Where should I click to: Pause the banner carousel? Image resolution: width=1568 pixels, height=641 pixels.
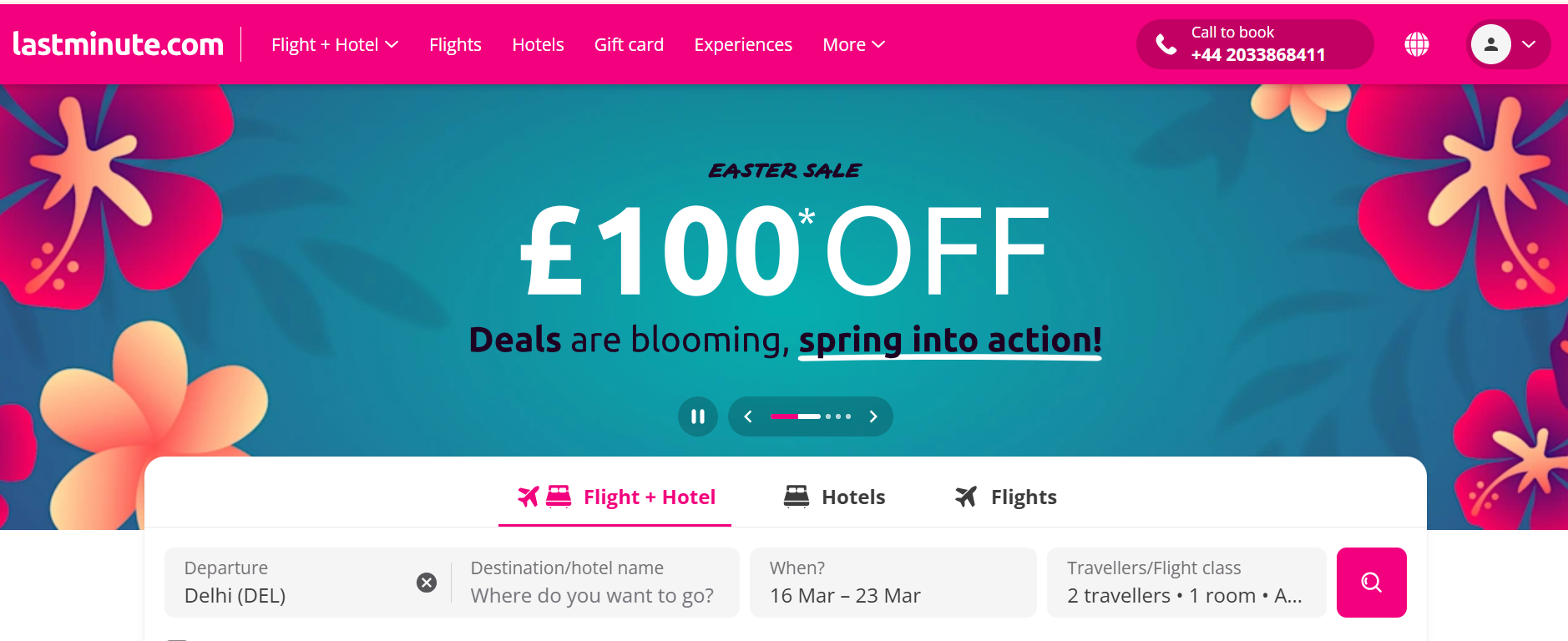[698, 416]
